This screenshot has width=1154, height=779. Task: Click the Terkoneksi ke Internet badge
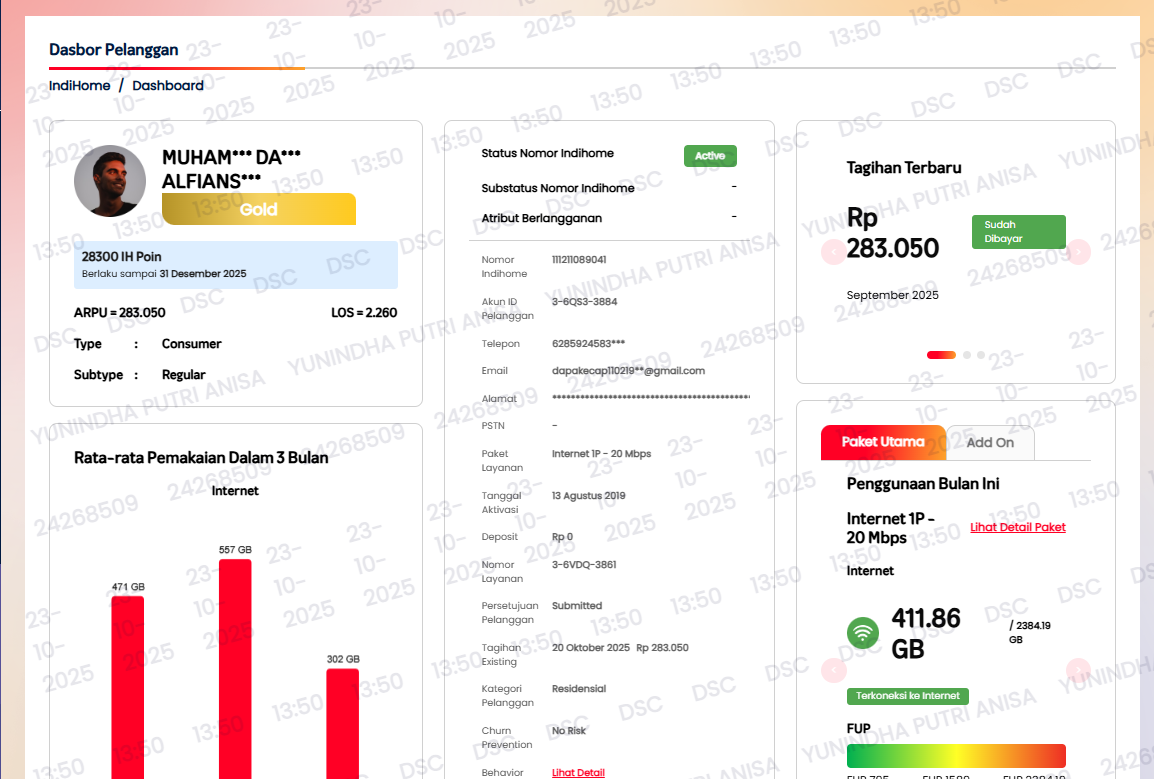(907, 696)
